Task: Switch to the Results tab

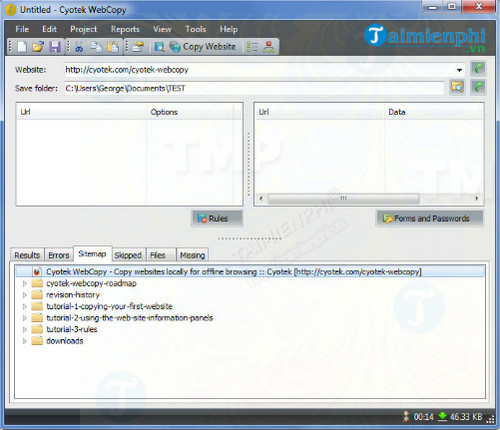Action: pos(27,255)
